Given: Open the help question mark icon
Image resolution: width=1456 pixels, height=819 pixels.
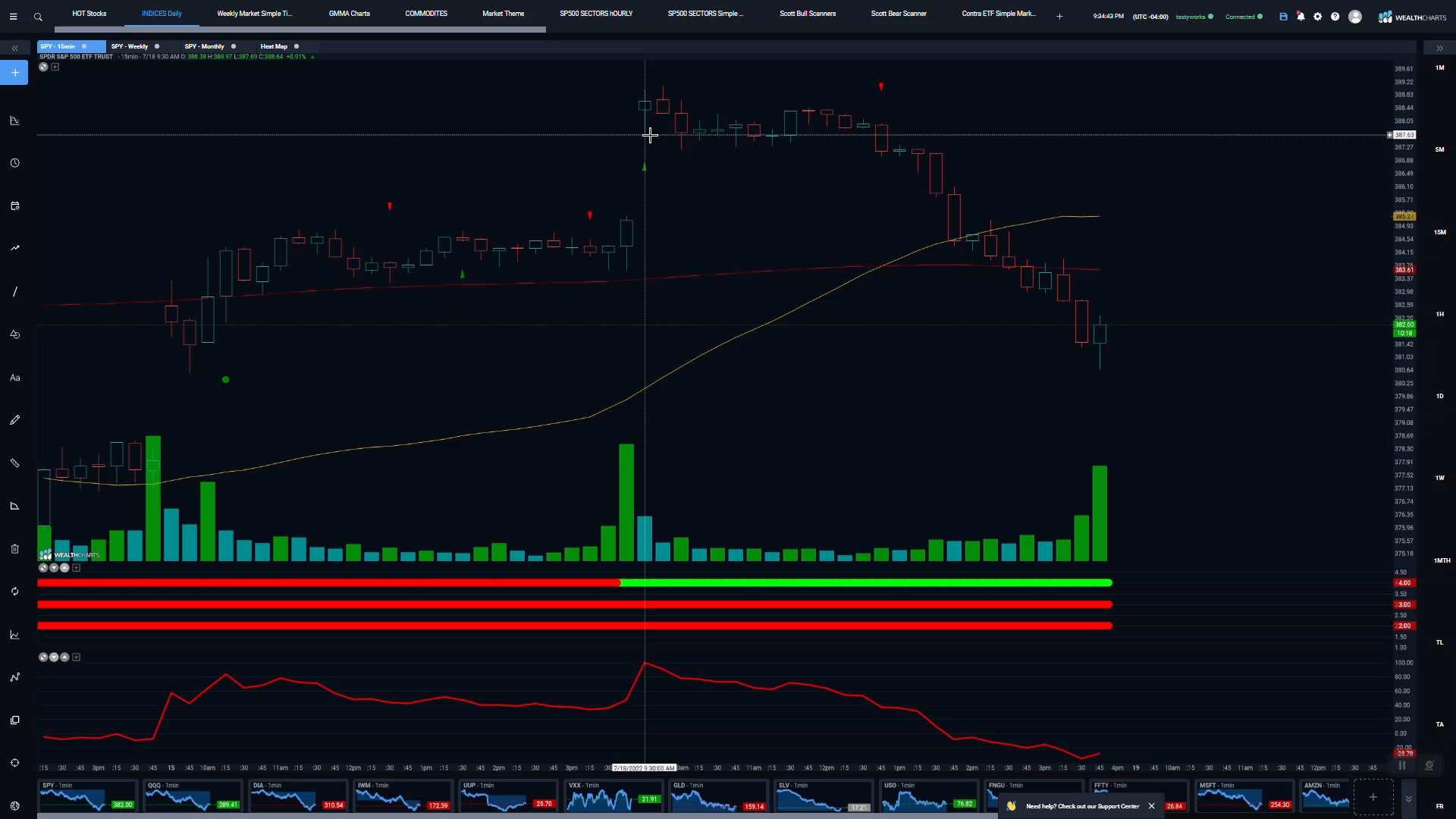Looking at the screenshot, I should (1335, 17).
